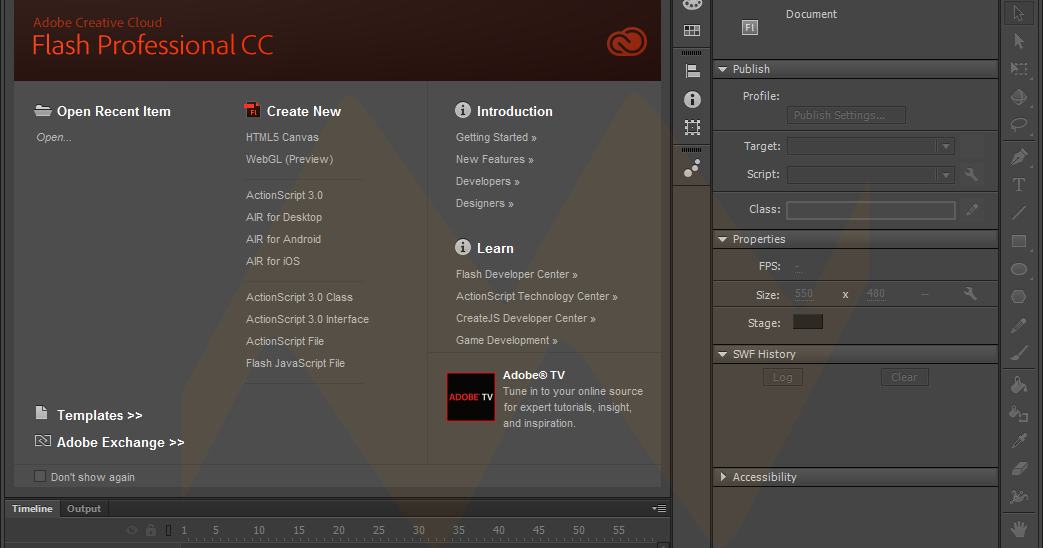Select the Hand tool
The height and width of the screenshot is (548, 1043).
click(1018, 529)
